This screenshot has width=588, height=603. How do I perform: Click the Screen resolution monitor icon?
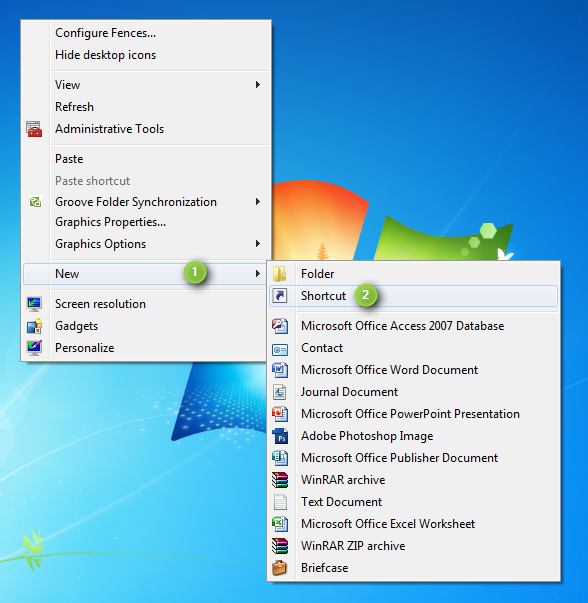tap(34, 304)
